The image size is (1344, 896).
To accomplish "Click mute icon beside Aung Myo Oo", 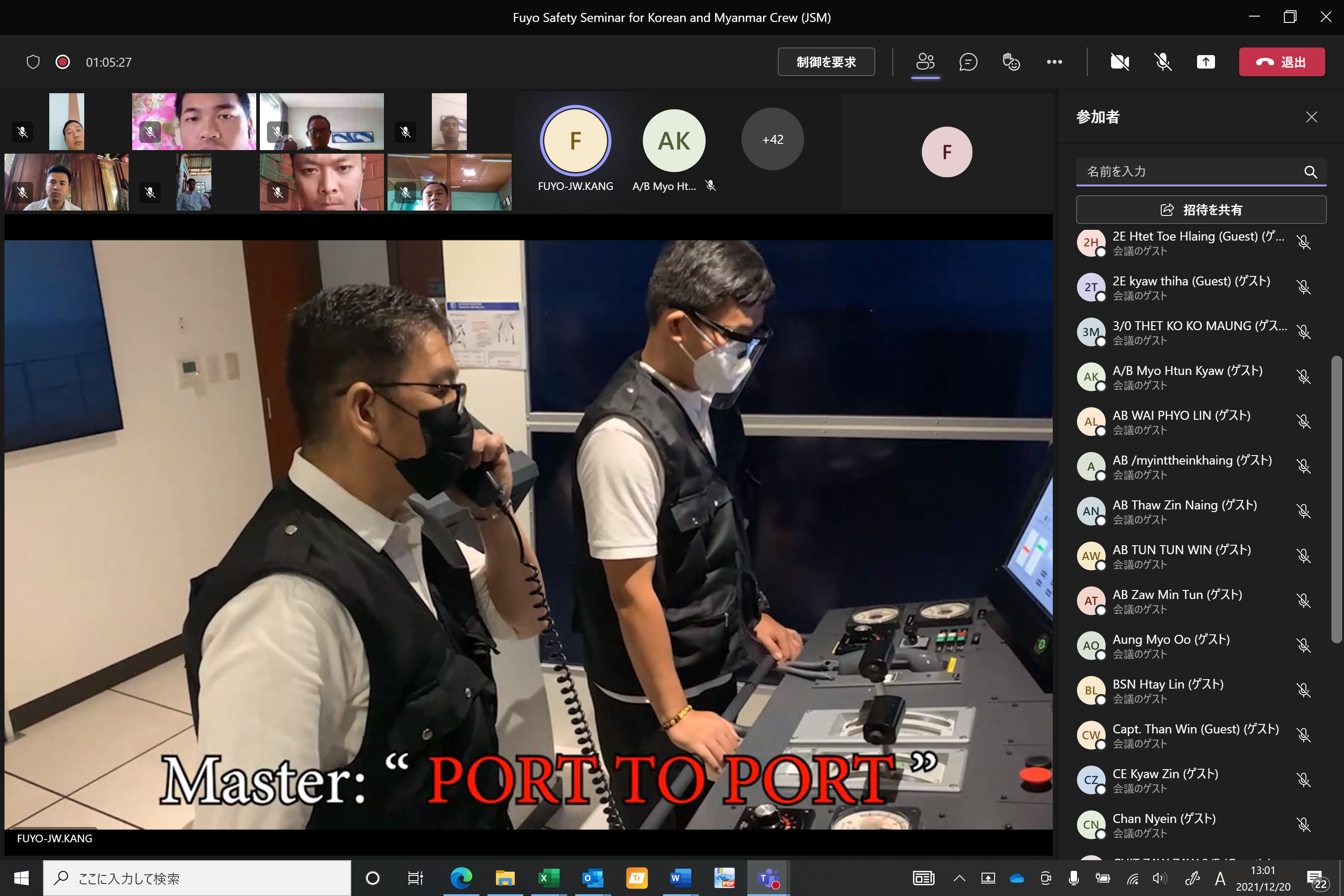I will (1303, 646).
